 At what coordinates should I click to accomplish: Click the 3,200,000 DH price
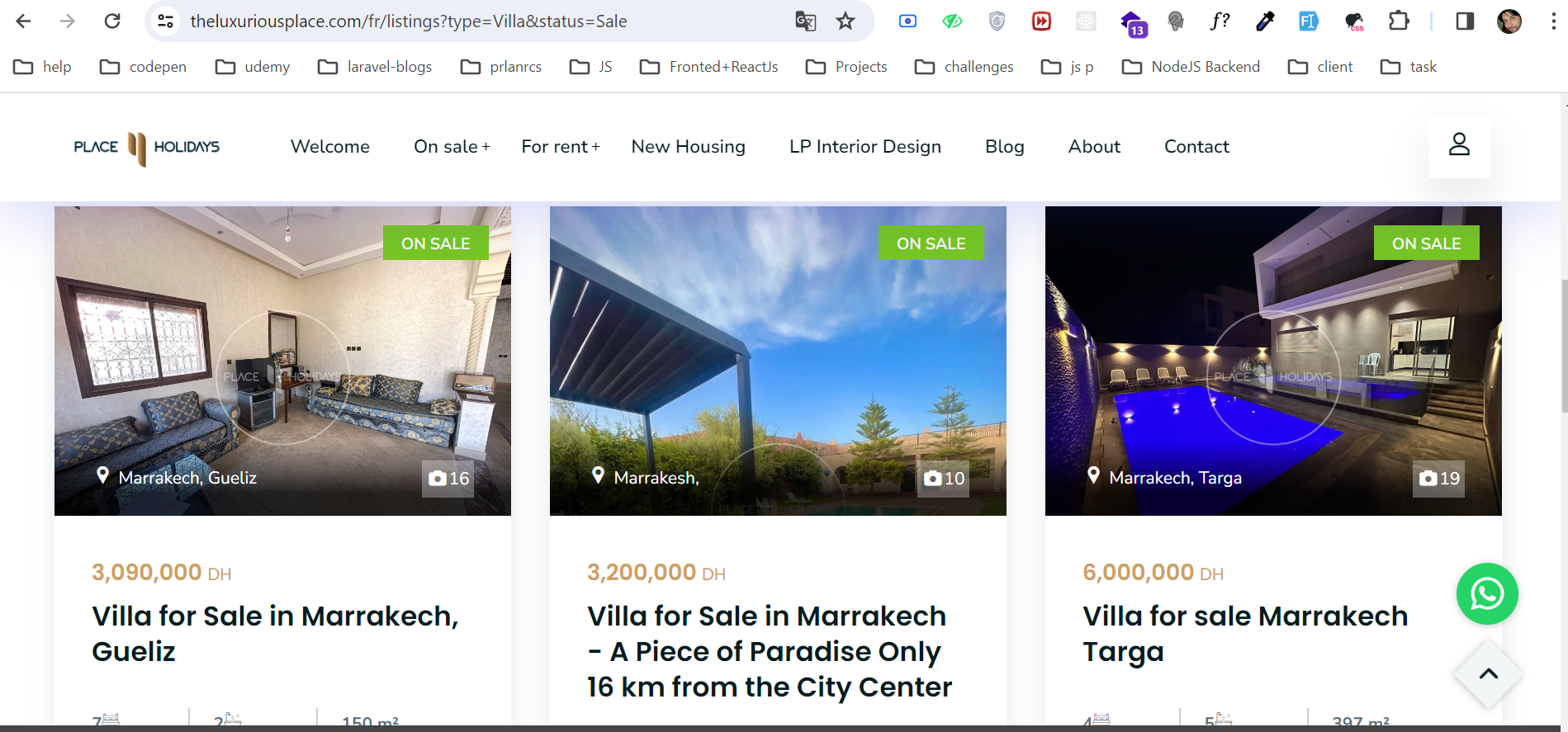pos(656,573)
